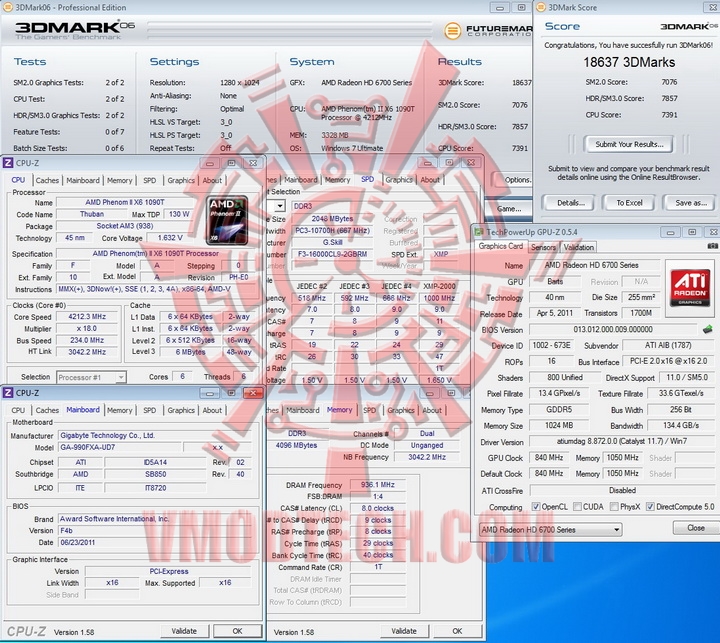Click the AMD Phenom II logo
This screenshot has width=720, height=643.
[x=227, y=220]
